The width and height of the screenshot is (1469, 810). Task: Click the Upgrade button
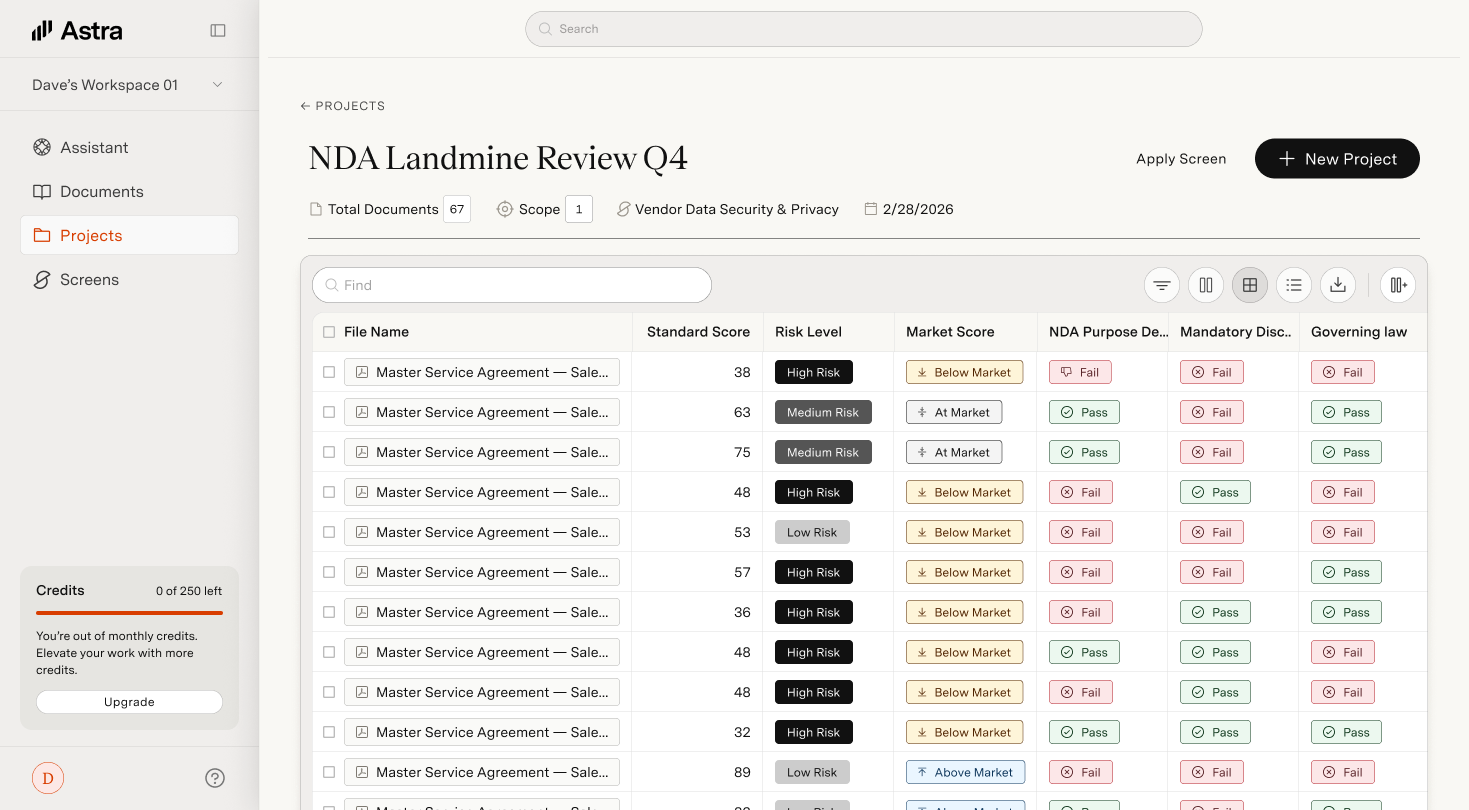(129, 702)
